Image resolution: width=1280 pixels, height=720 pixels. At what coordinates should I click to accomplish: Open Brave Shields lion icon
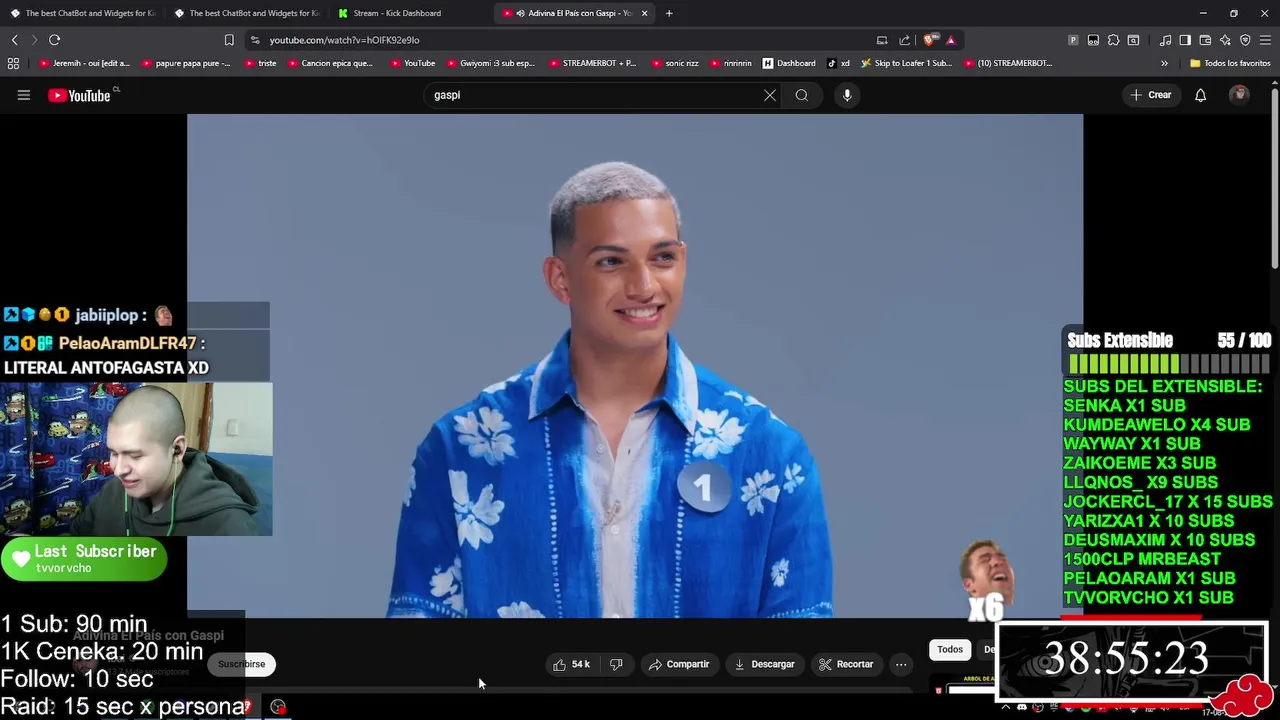coord(930,40)
